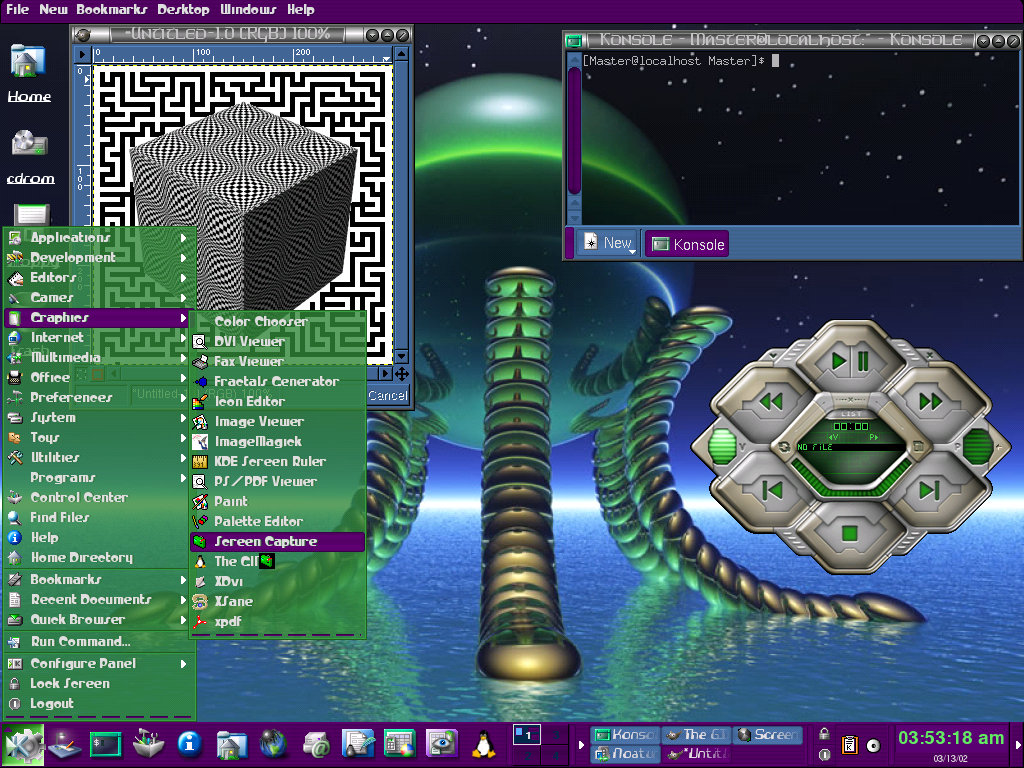Select Screen Capture in Graphics submenu
Viewport: 1024px width, 768px height.
point(278,541)
